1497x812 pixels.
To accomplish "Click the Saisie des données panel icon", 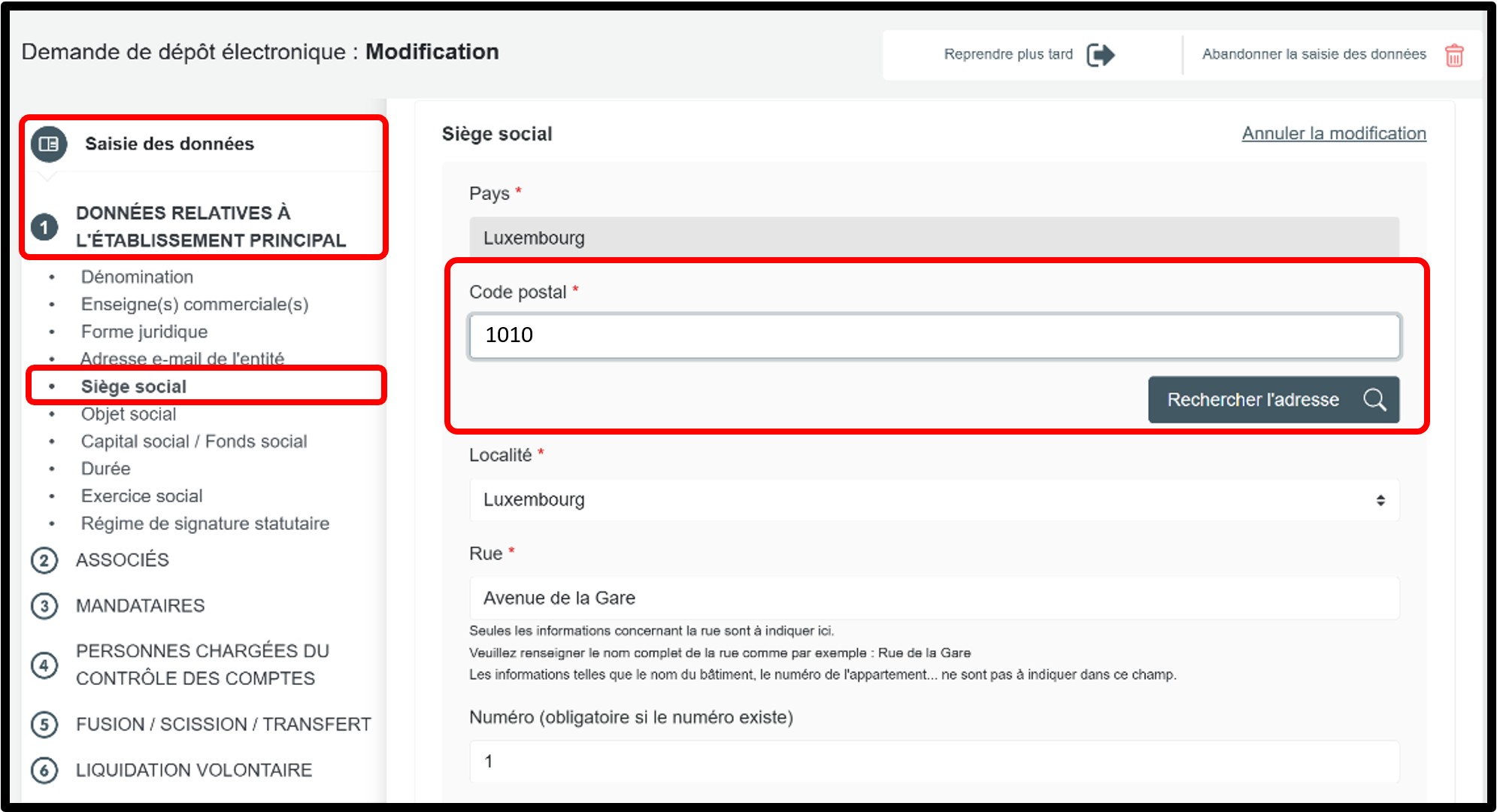I will [49, 144].
